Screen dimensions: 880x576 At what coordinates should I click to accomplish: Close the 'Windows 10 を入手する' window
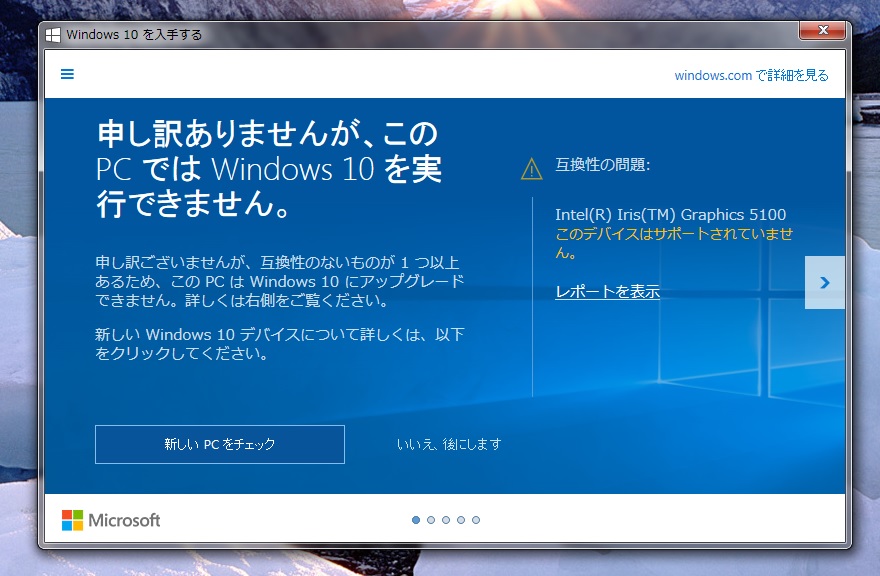822,30
